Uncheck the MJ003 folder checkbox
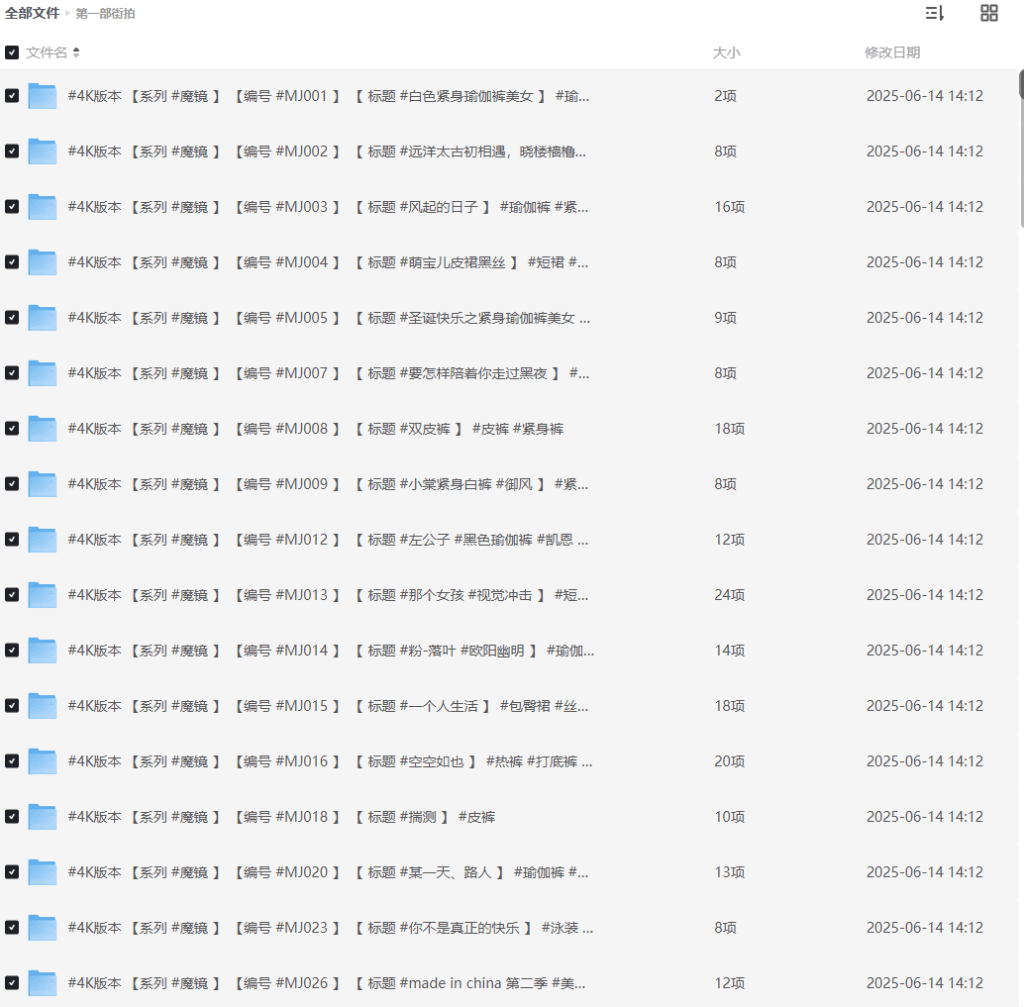 click(x=12, y=207)
